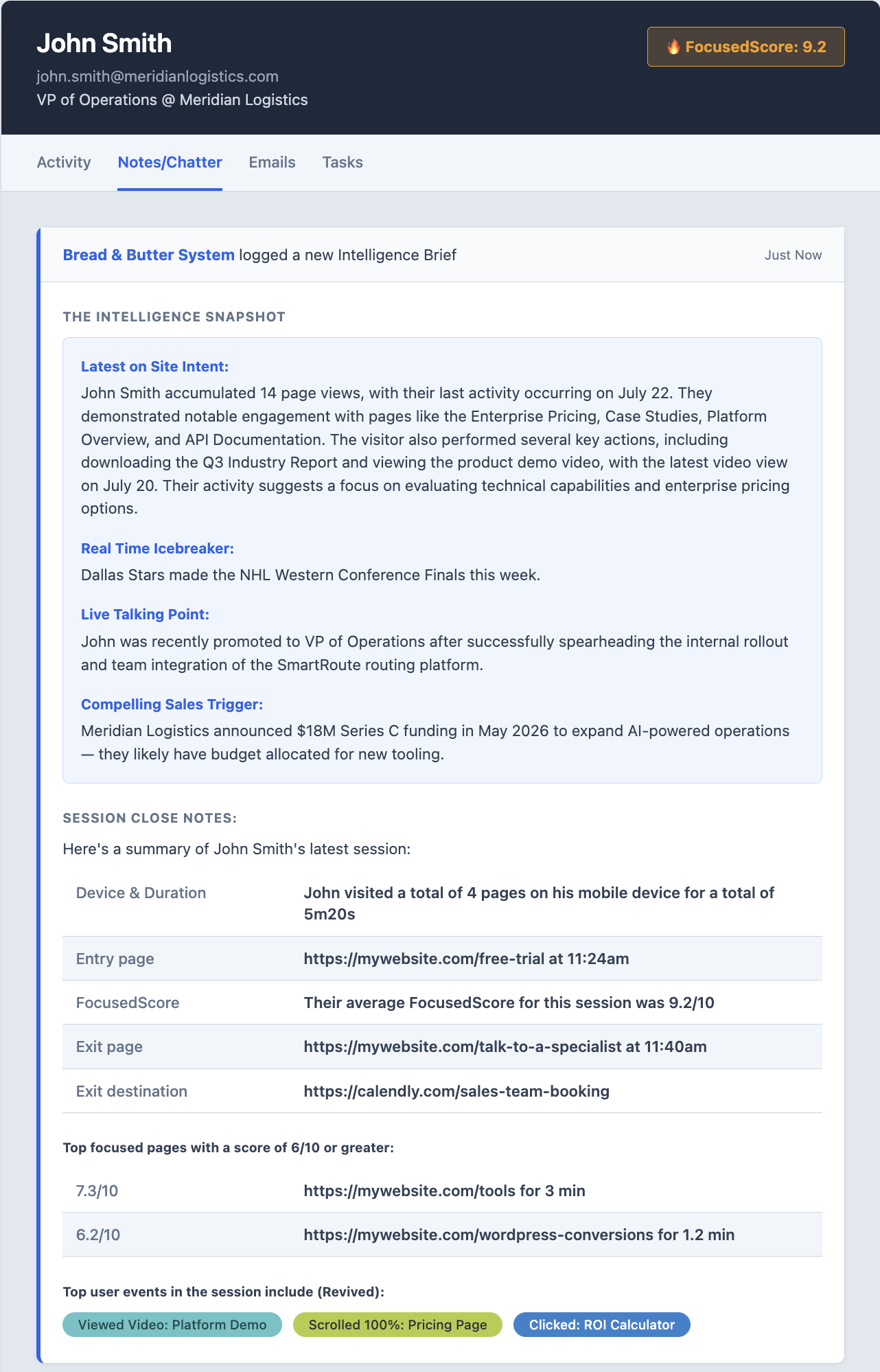Open the Tasks tab
This screenshot has height=1372, width=880.
click(343, 162)
